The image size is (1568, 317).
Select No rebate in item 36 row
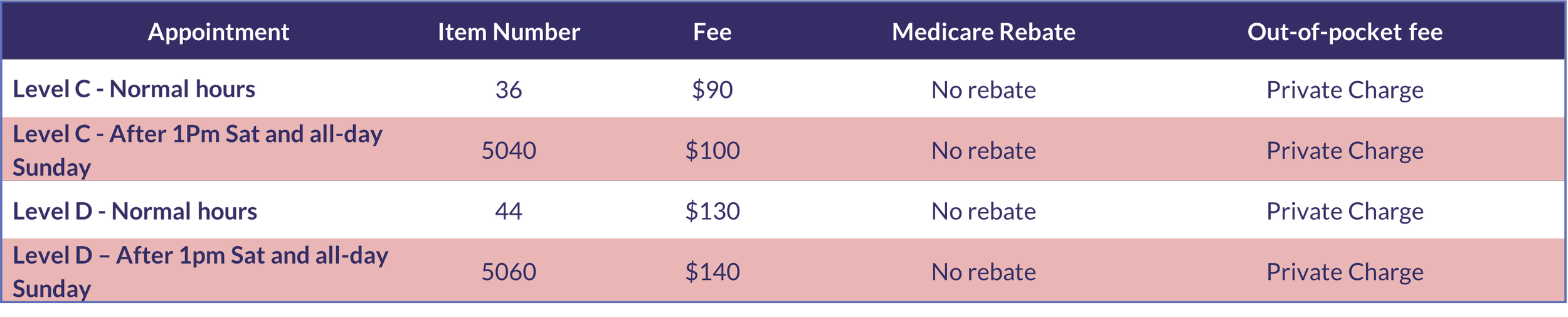click(983, 90)
